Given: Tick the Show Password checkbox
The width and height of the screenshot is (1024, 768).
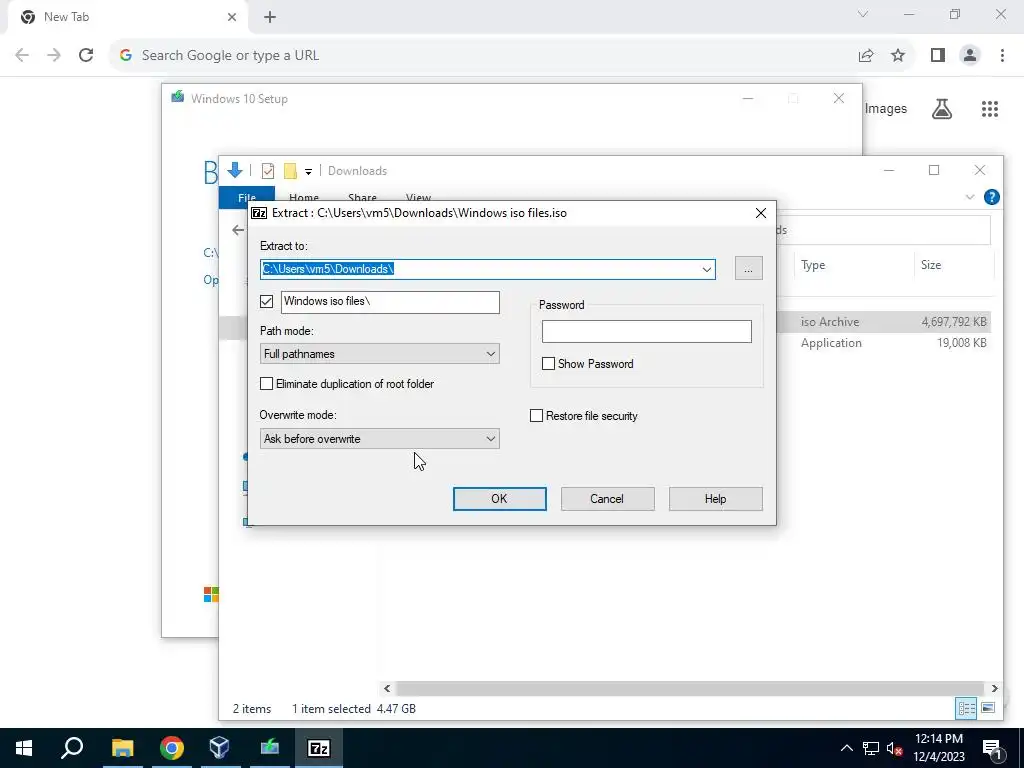Looking at the screenshot, I should pyautogui.click(x=549, y=364).
